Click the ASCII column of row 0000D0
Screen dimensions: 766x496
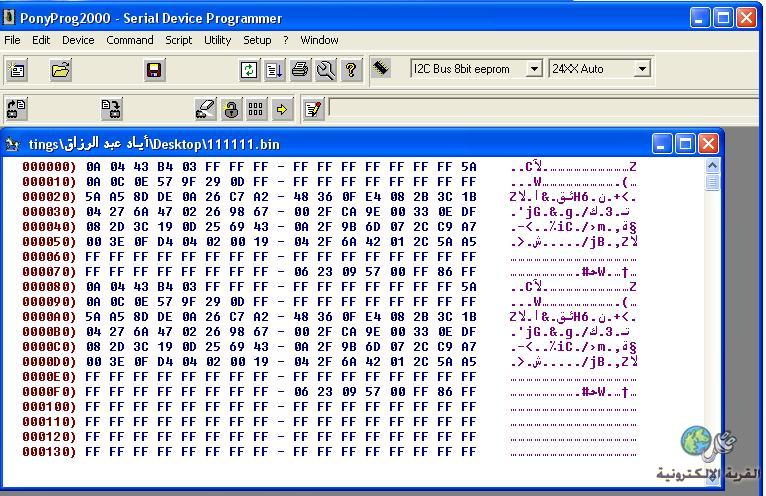tap(574, 362)
